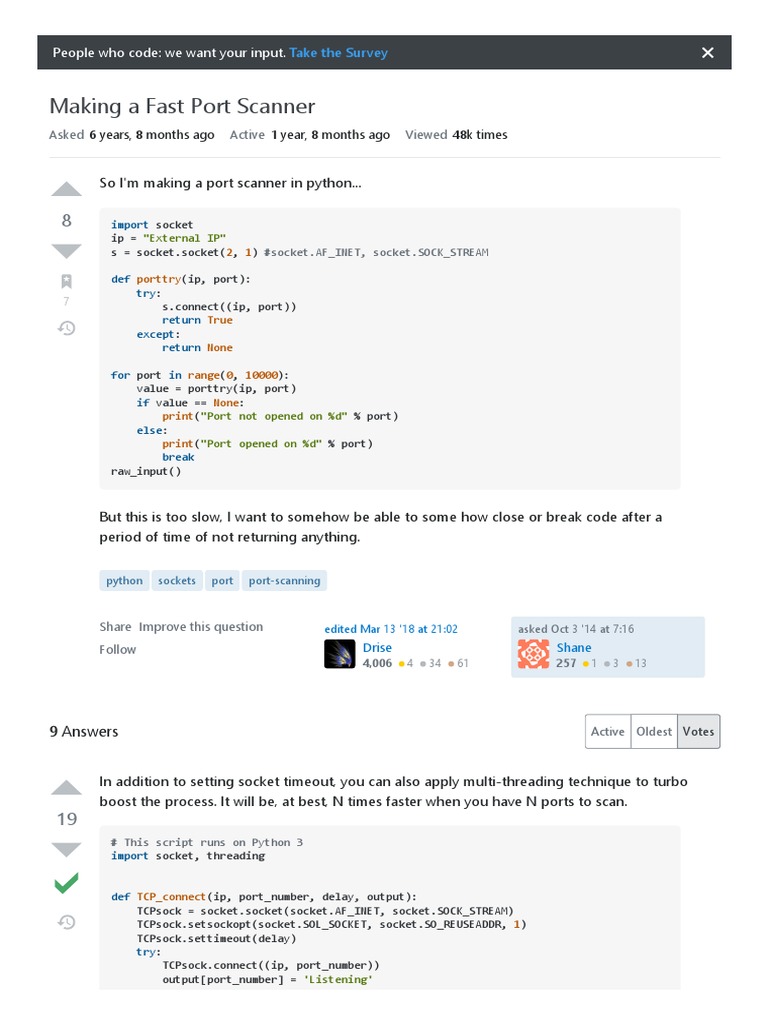The image size is (768, 1024).
Task: Sort answers by Oldest
Action: tap(654, 732)
